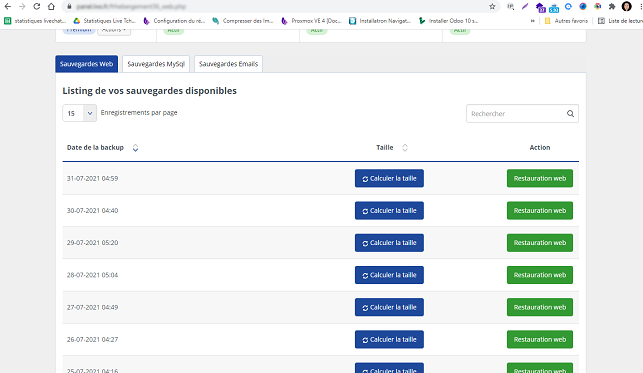Calculate size for 31-07-2021 backup
The height and width of the screenshot is (373, 643).
click(389, 178)
